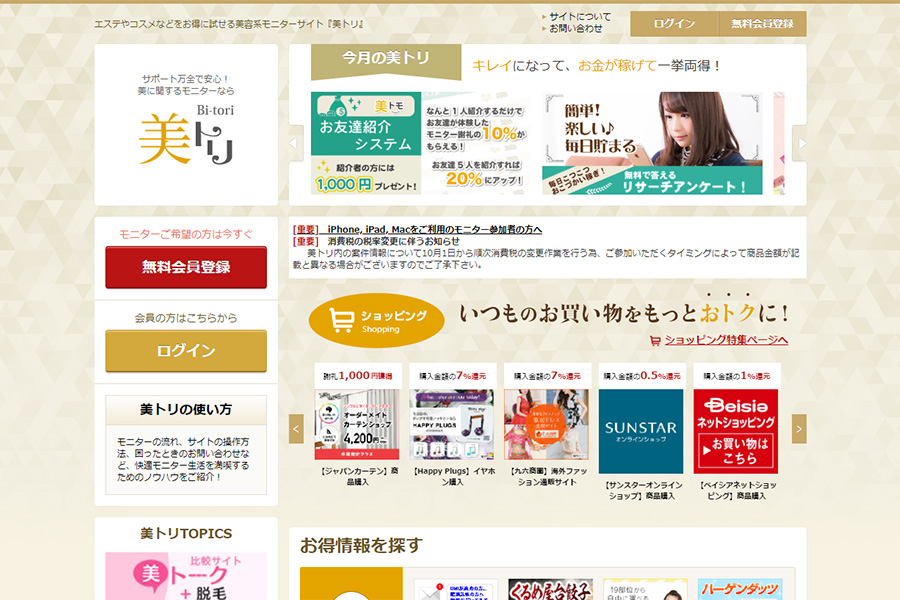Image resolution: width=900 pixels, height=600 pixels.
Task: Open ショッピング特集ページへ link
Action: point(726,340)
